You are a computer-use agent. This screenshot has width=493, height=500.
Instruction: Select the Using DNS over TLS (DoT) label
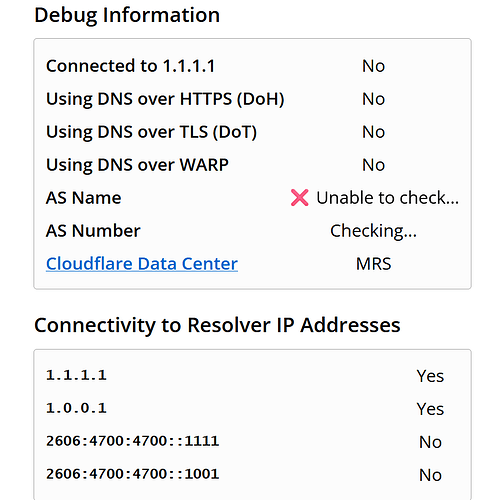152,132
